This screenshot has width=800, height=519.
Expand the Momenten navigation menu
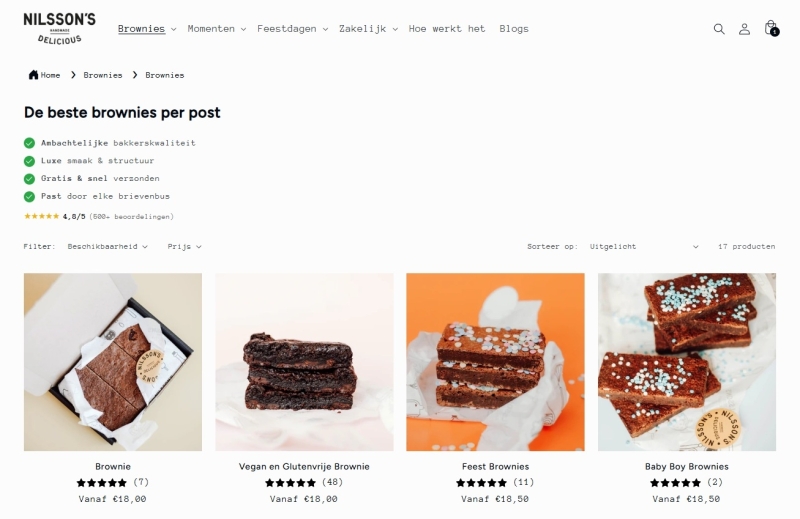tap(217, 29)
